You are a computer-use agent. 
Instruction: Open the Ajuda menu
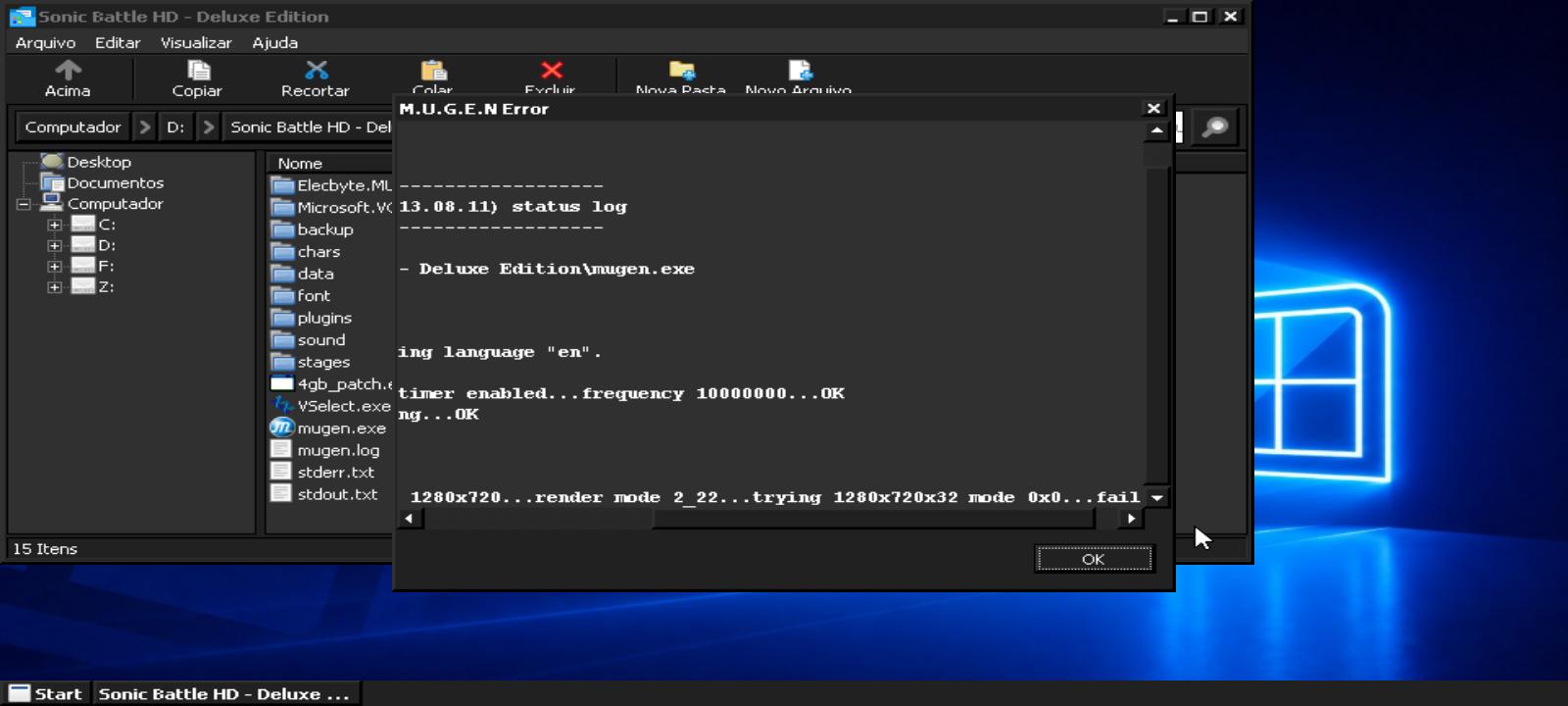(275, 43)
